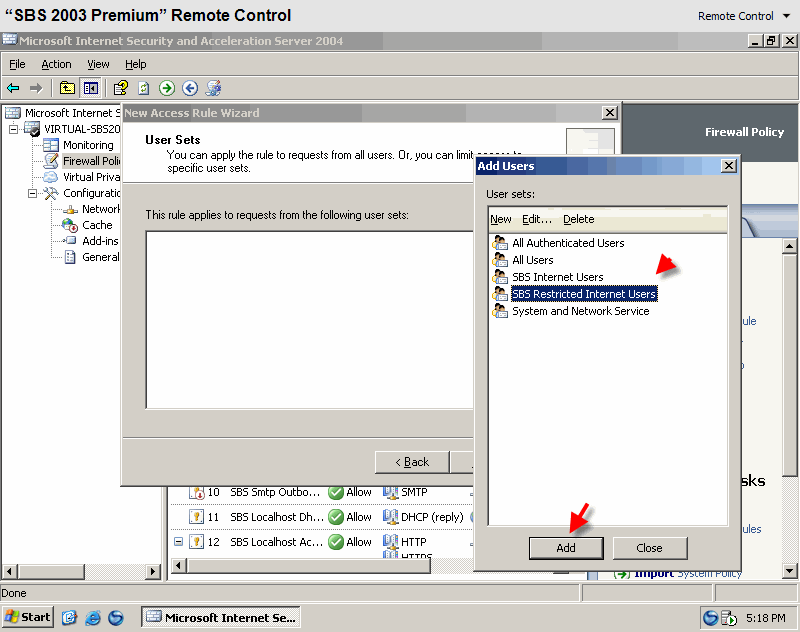Open the Cache node icon

[x=70, y=225]
